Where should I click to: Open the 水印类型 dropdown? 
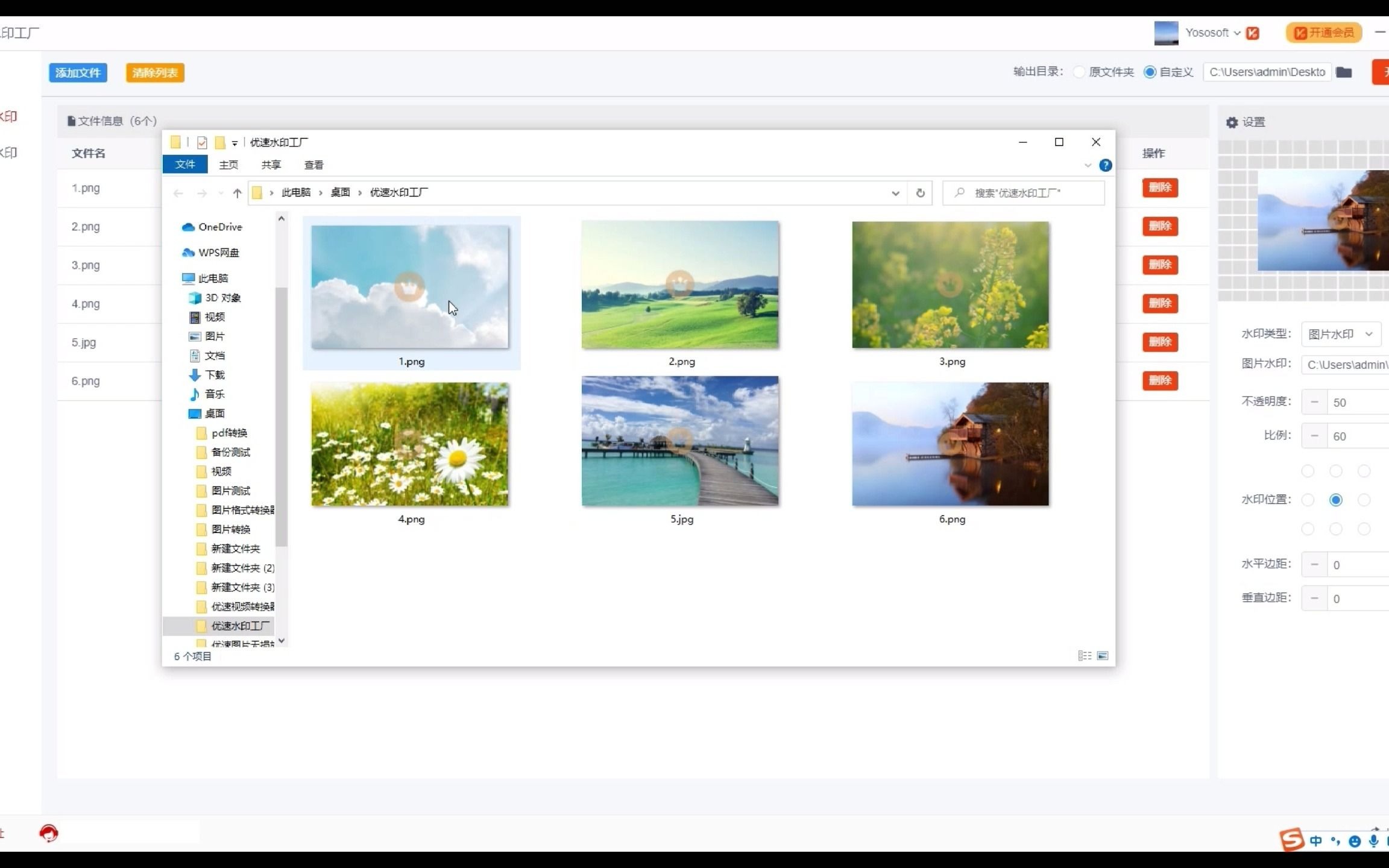coord(1341,334)
